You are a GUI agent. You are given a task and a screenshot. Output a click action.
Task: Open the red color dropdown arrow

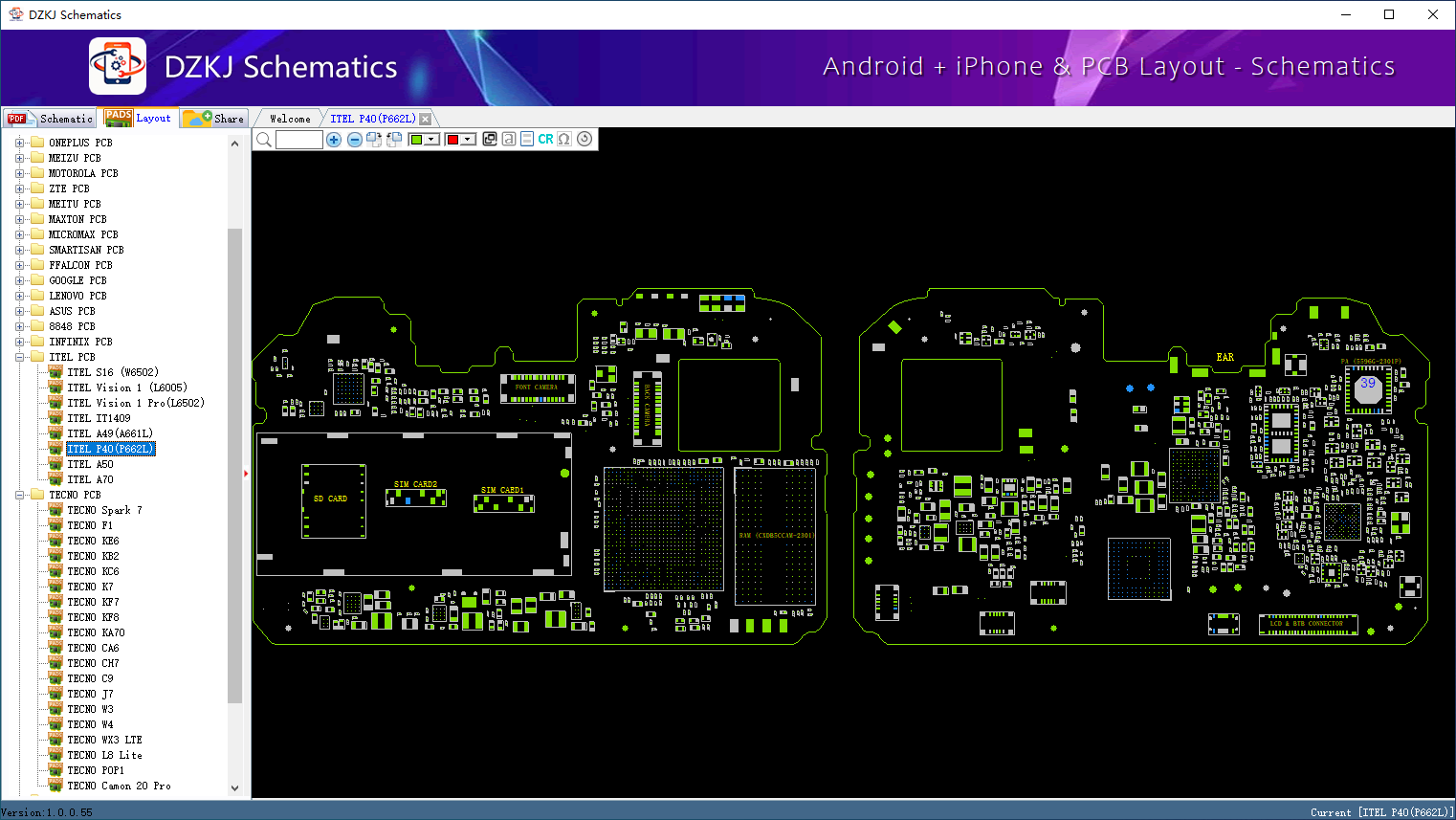(468, 140)
